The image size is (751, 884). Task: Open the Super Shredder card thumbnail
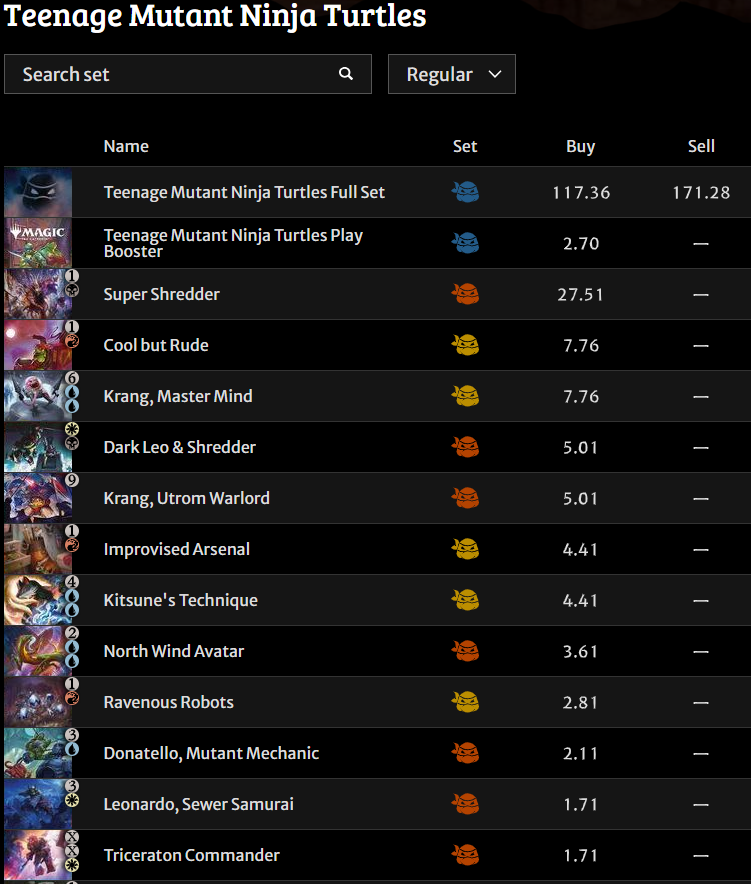[38, 294]
